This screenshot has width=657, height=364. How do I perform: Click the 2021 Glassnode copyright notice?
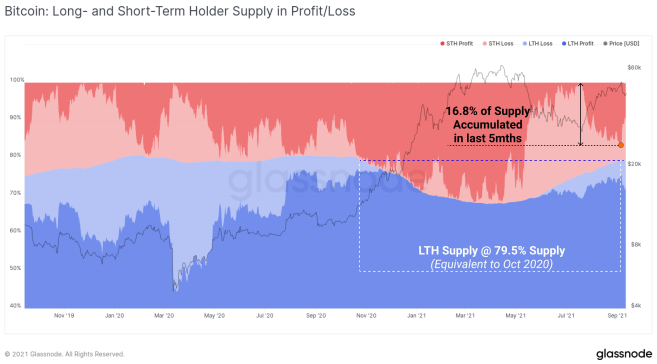[65, 354]
